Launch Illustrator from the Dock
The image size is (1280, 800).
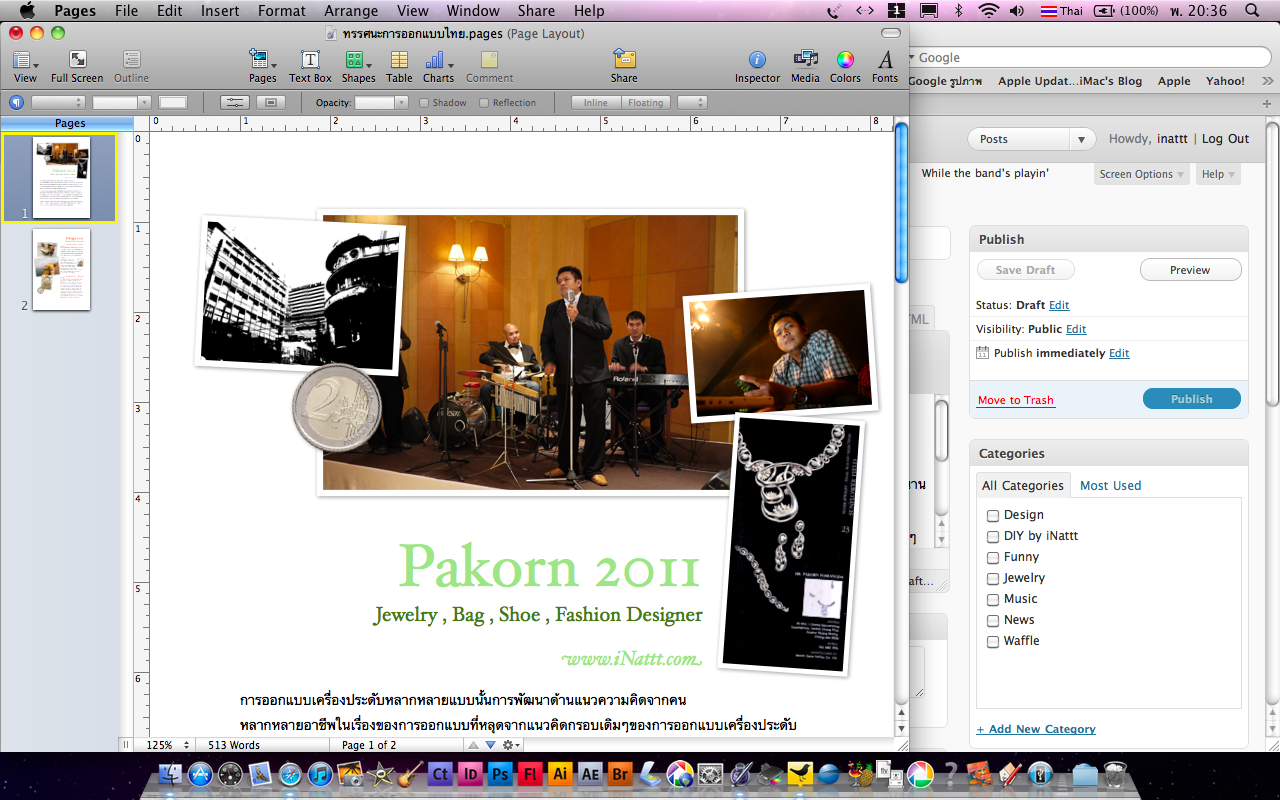(560, 774)
